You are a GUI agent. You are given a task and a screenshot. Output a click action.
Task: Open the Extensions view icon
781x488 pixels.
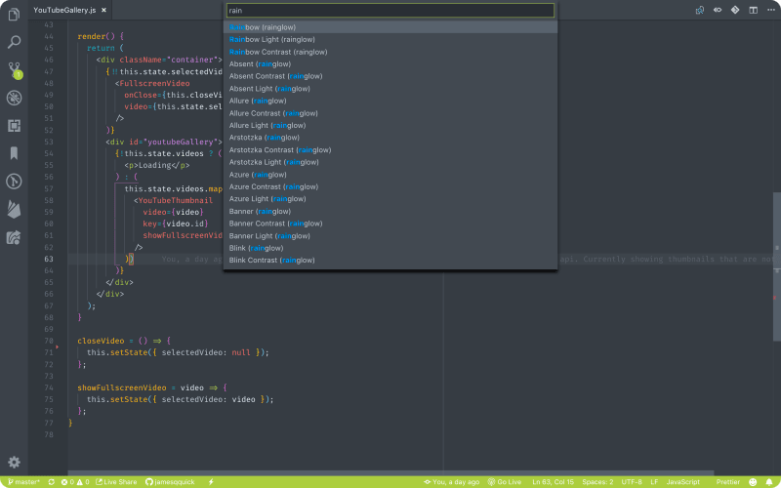(14, 125)
